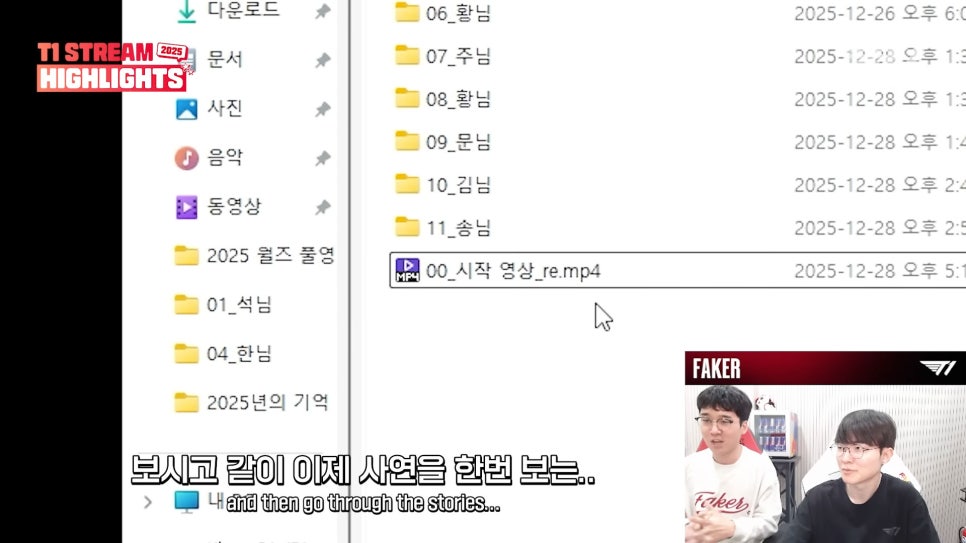Open the 2025 월즈 풀영 sidebar folder
The height and width of the screenshot is (543, 966).
point(271,255)
